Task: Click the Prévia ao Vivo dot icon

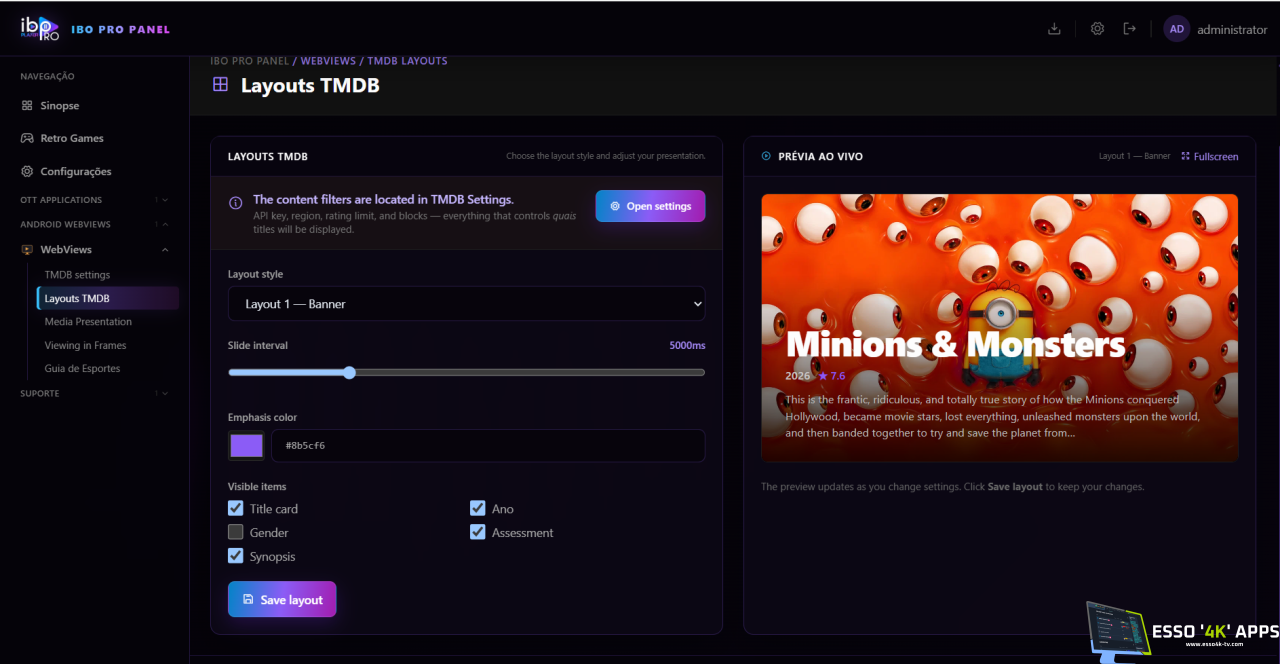Action: [x=766, y=156]
